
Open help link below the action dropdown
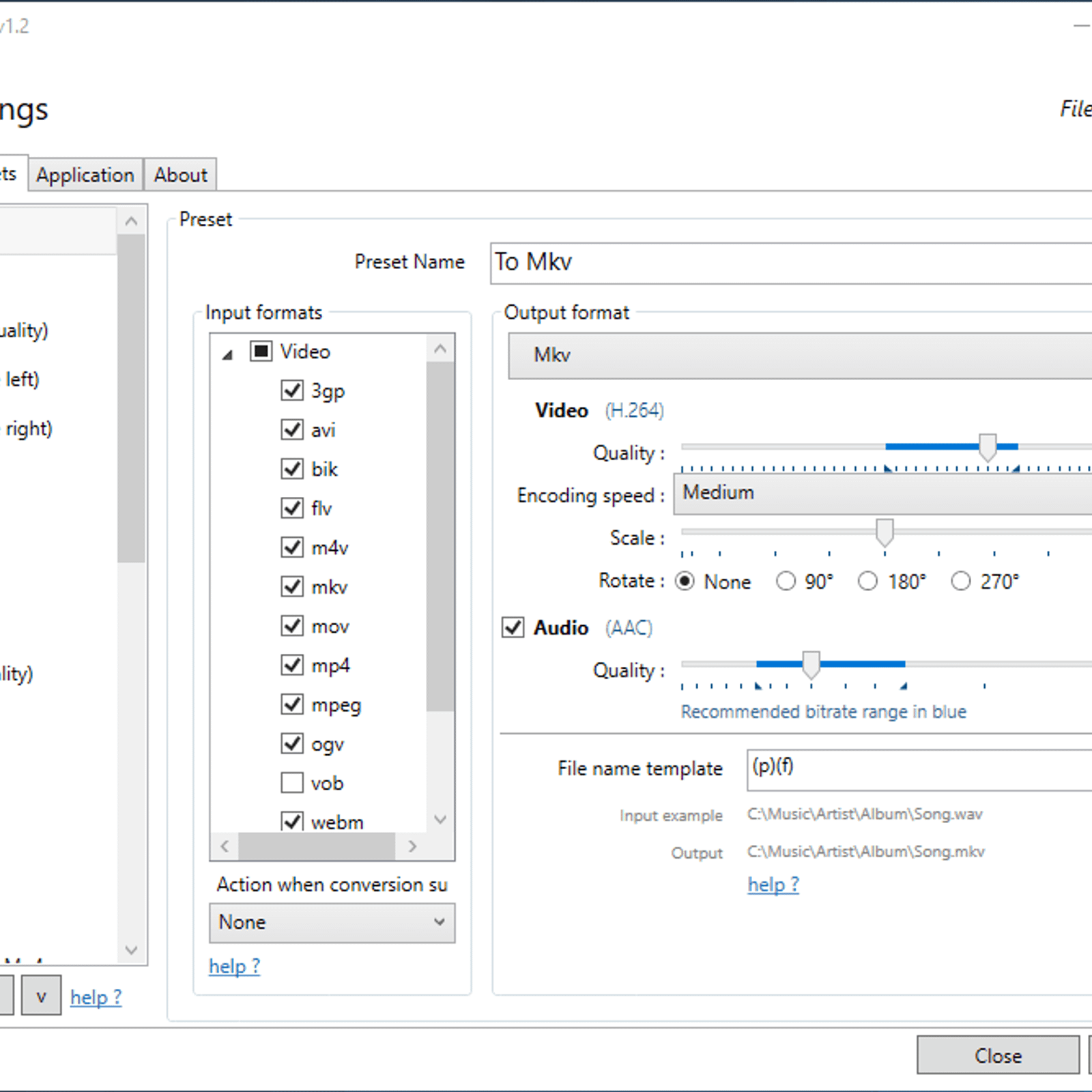click(234, 966)
